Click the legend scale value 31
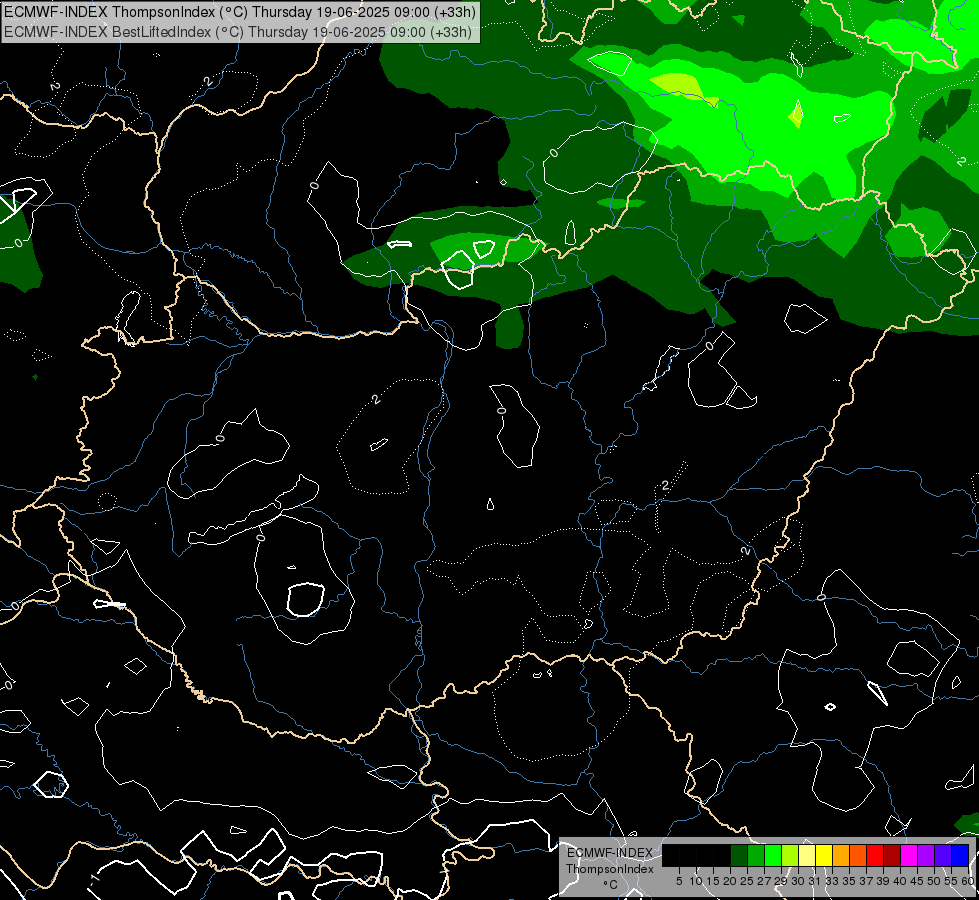979x900 pixels. (815, 881)
